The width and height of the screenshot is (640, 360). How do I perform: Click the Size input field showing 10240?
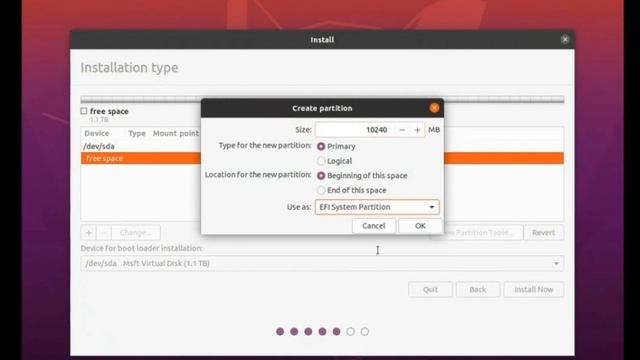pyautogui.click(x=355, y=130)
